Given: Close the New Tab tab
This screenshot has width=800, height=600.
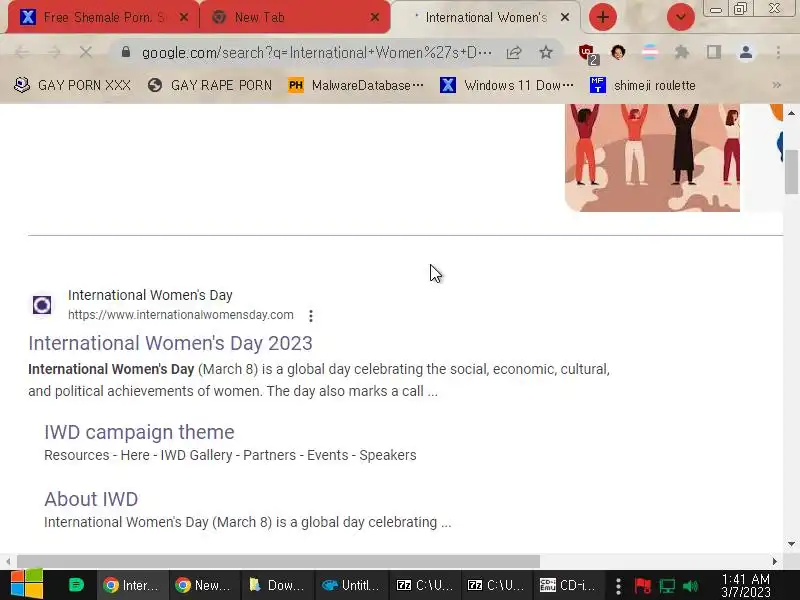Looking at the screenshot, I should coord(374,17).
